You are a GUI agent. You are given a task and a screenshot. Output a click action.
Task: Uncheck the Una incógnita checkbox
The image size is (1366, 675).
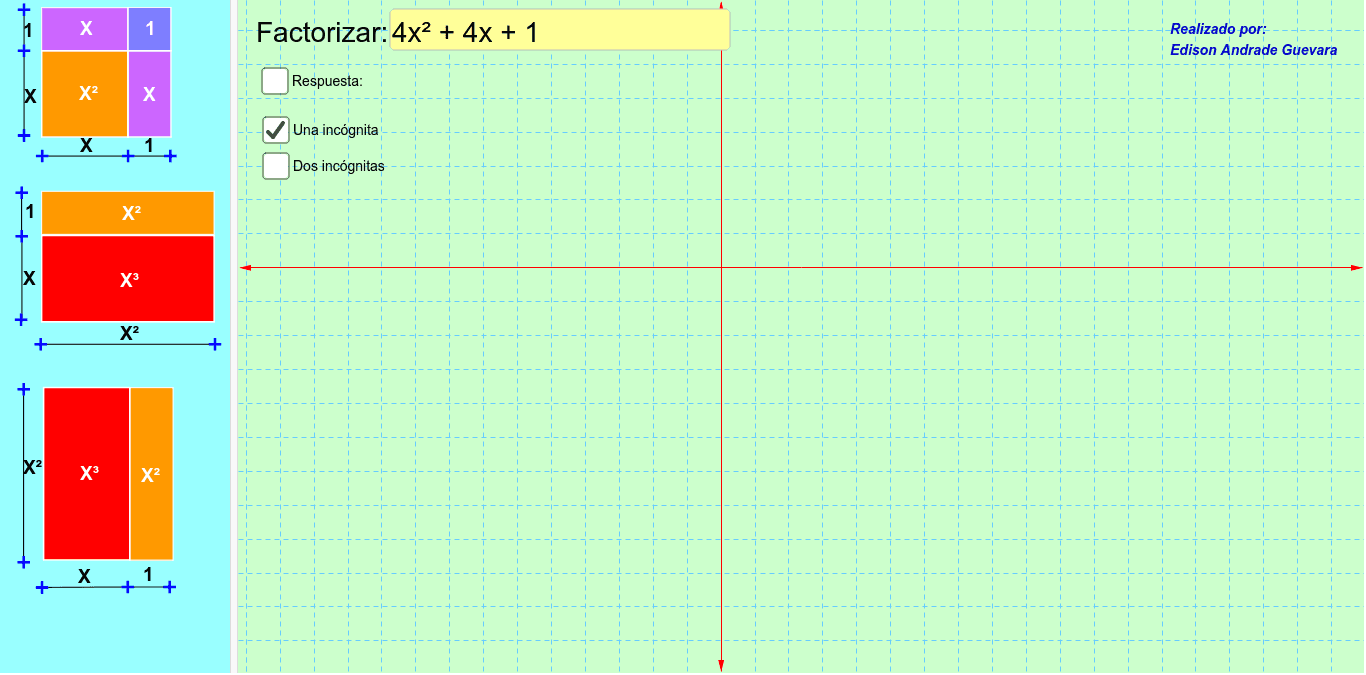click(x=275, y=130)
